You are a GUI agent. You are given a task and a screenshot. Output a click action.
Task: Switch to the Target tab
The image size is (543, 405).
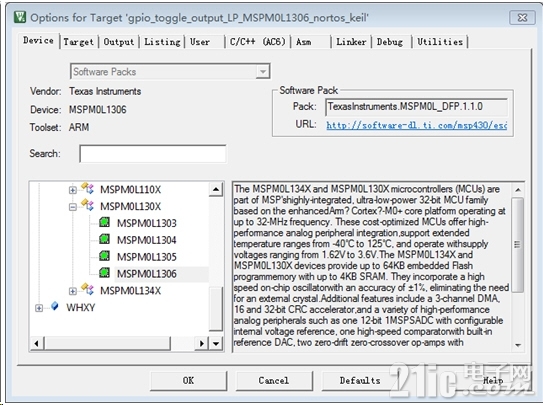coord(79,42)
